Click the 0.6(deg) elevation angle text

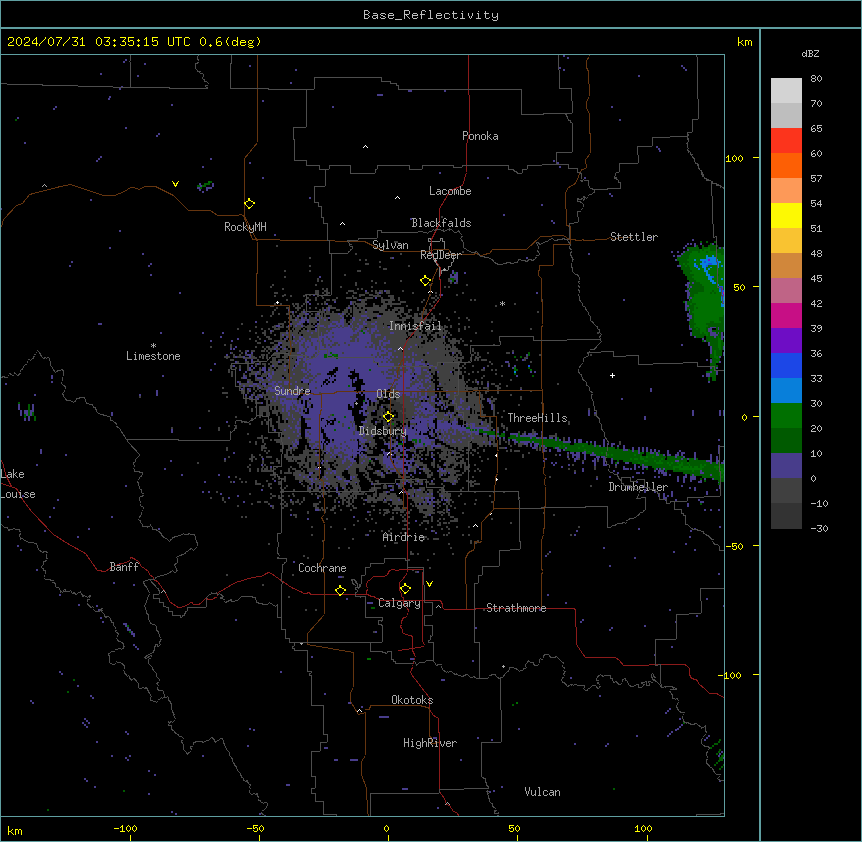230,42
